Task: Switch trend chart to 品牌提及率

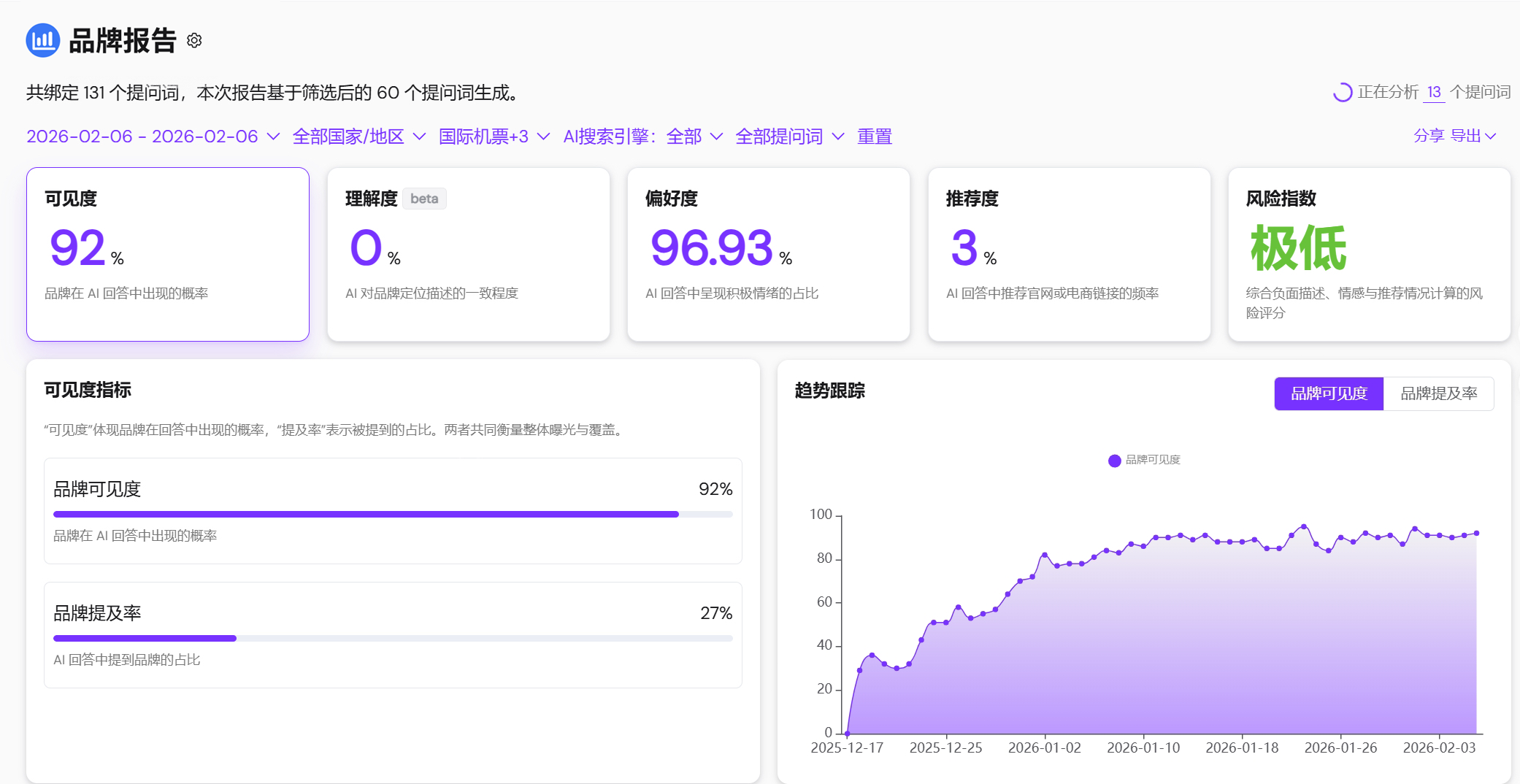Action: point(1438,393)
